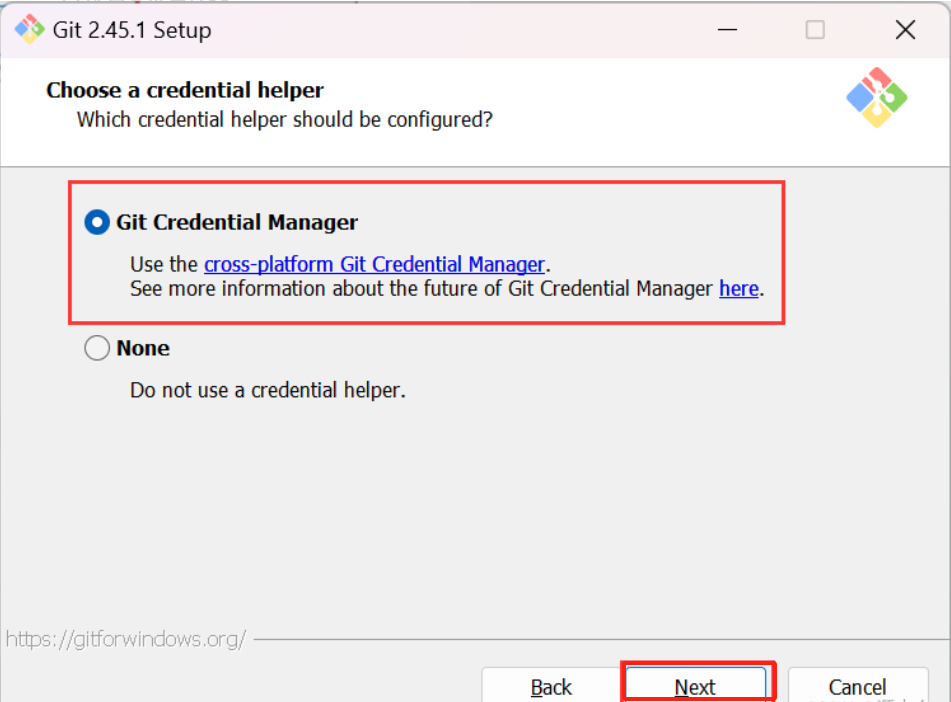Click the greyed-out maximize window button
The height and width of the screenshot is (702, 951).
tap(815, 30)
